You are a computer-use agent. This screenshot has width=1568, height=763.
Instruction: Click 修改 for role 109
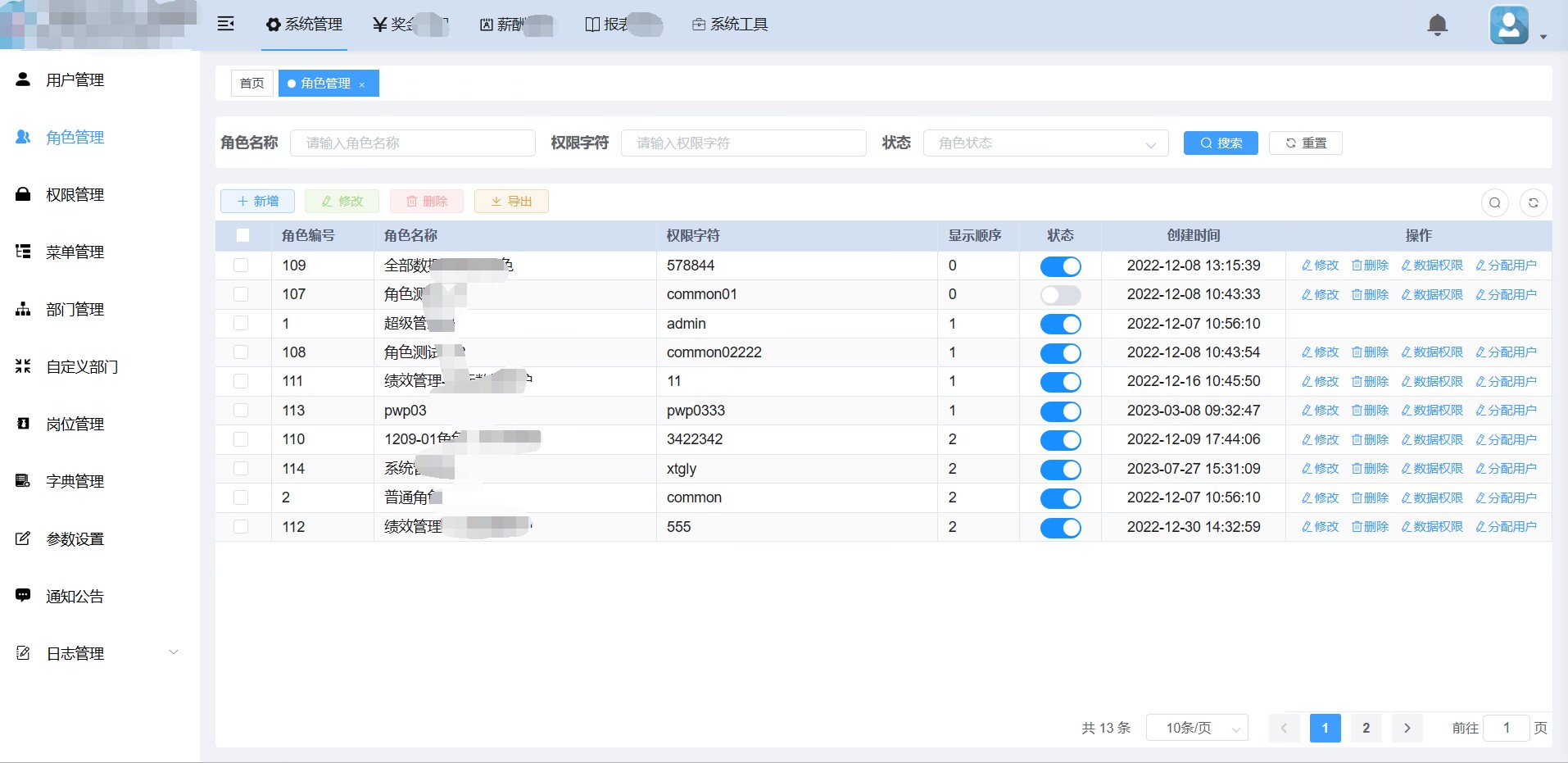click(x=1320, y=266)
